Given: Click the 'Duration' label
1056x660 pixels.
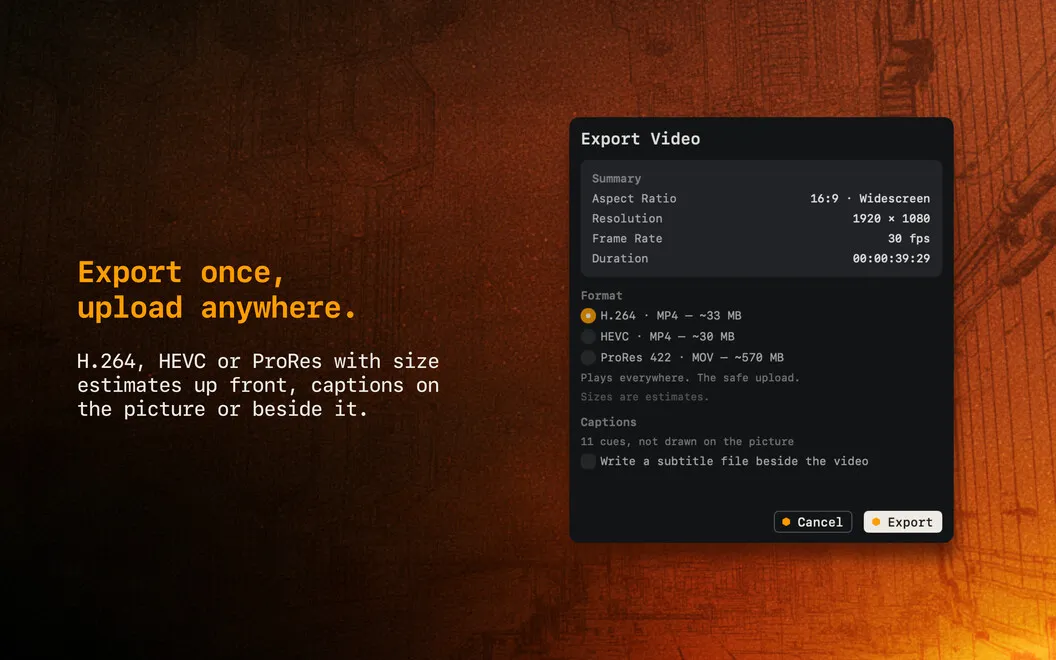Looking at the screenshot, I should [x=620, y=259].
